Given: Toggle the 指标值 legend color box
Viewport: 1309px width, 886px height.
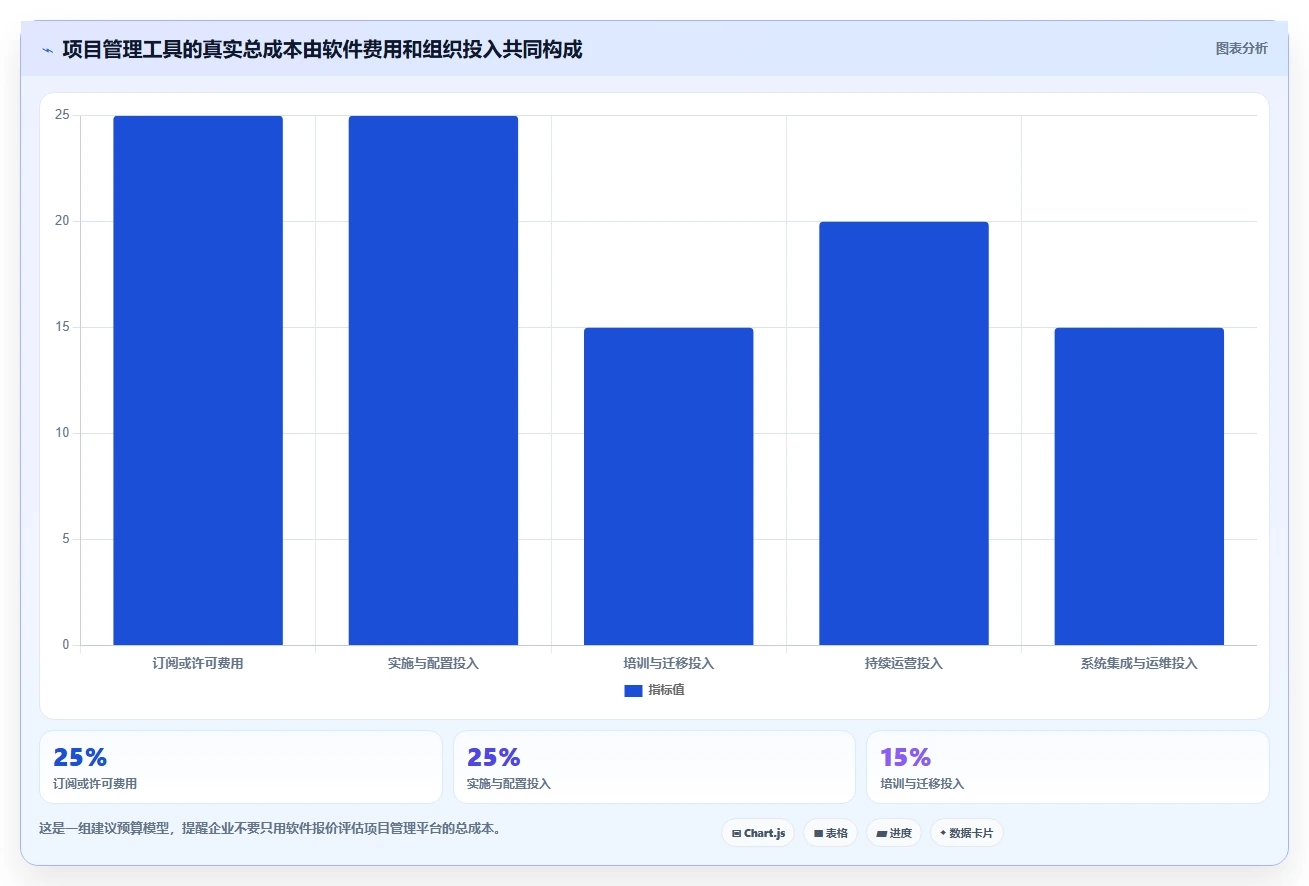Looking at the screenshot, I should point(633,690).
